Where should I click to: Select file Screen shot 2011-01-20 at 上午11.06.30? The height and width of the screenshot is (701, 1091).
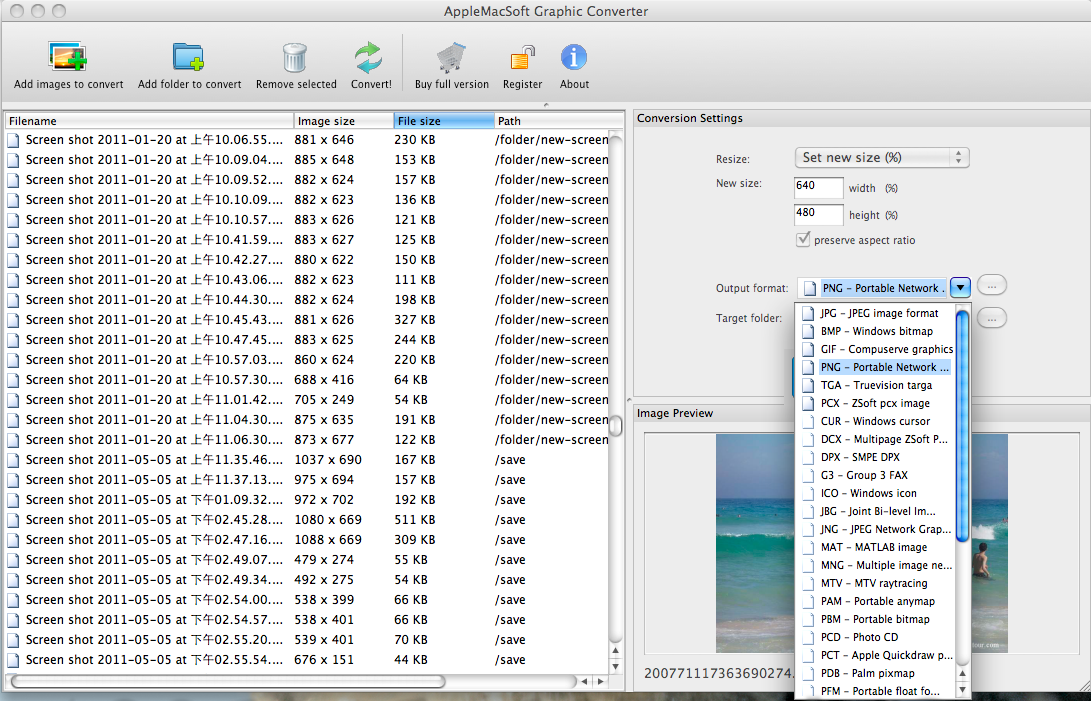tap(307, 440)
